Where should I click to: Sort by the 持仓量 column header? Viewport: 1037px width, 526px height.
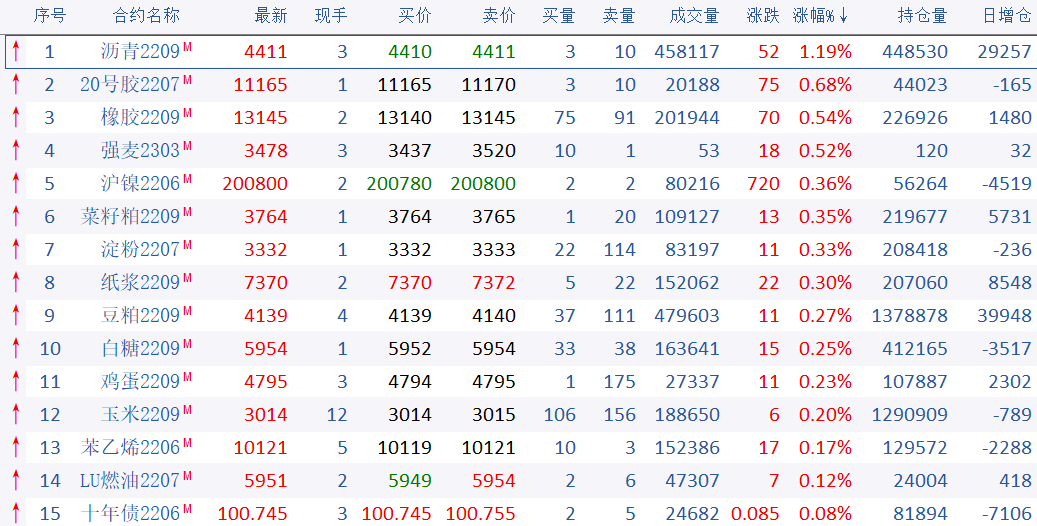click(921, 16)
